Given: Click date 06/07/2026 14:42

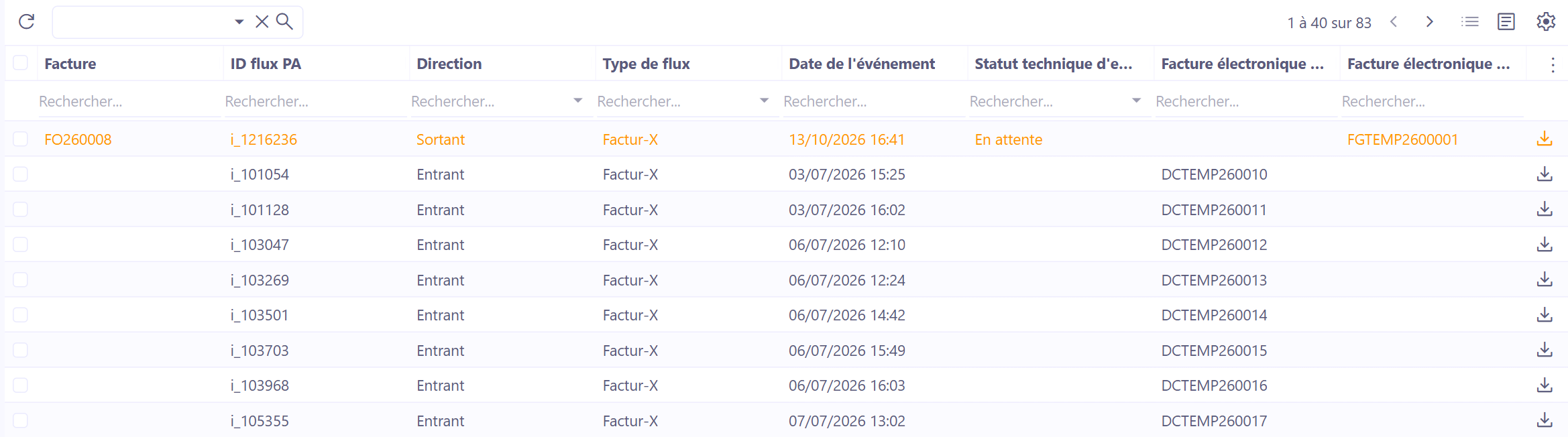Looking at the screenshot, I should 846,315.
